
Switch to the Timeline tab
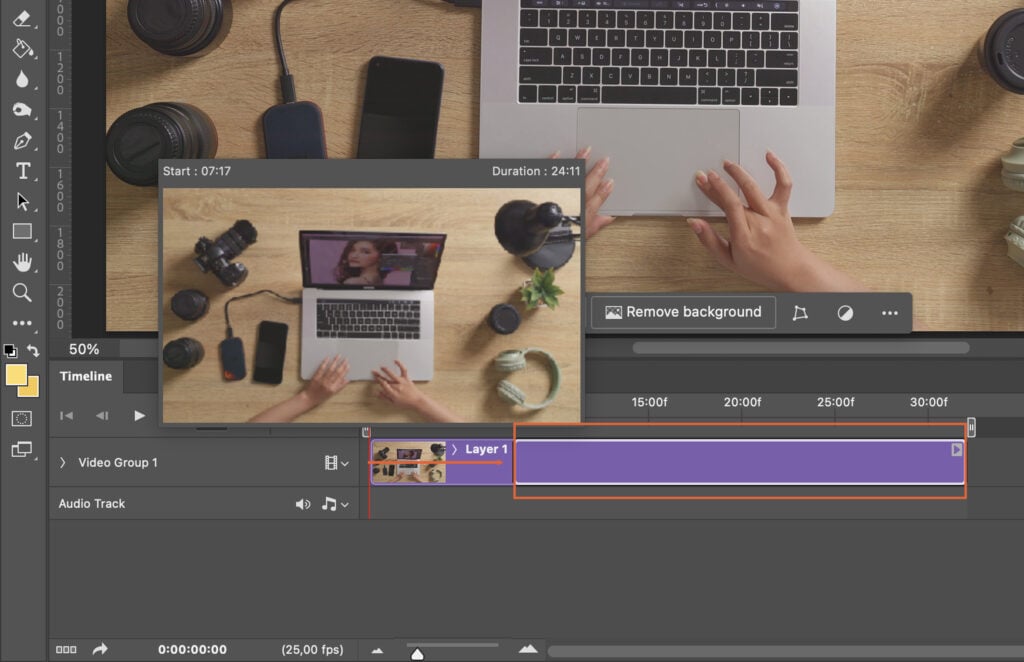click(84, 376)
